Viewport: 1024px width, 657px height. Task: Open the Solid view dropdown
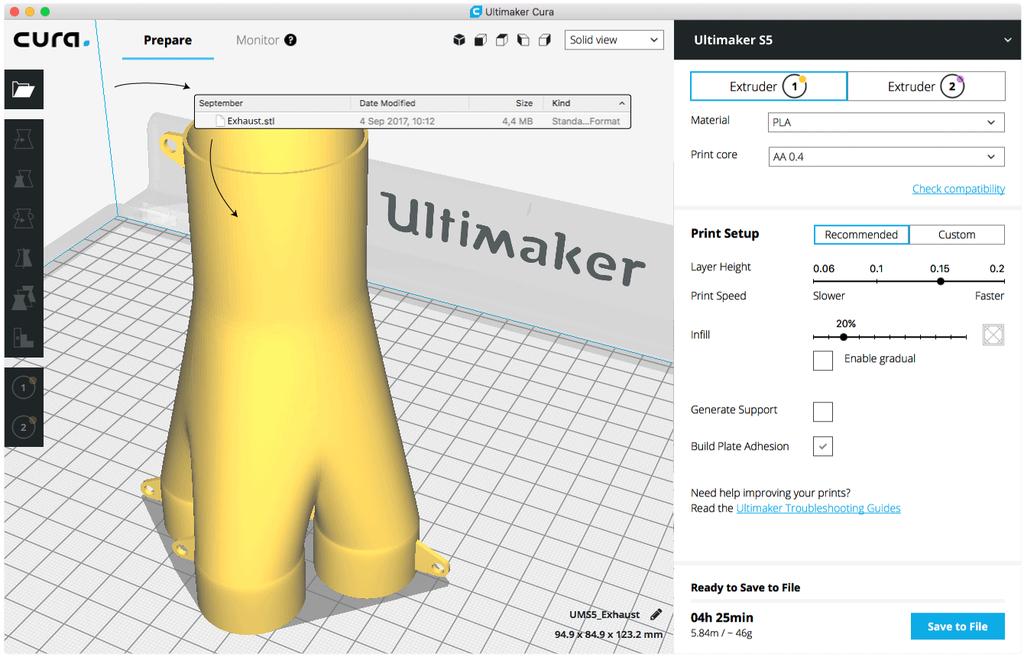tap(614, 40)
